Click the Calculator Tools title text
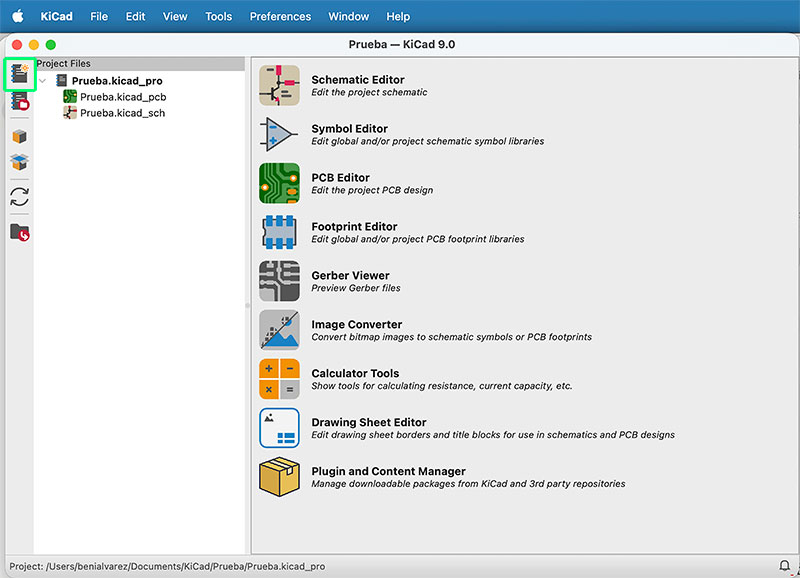 click(x=355, y=373)
